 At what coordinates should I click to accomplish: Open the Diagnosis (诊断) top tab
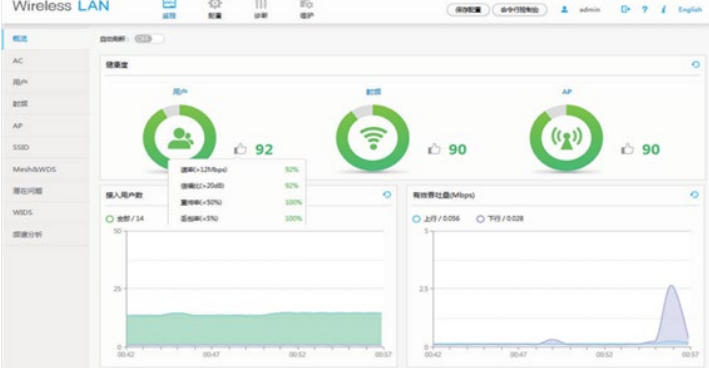tap(261, 9)
